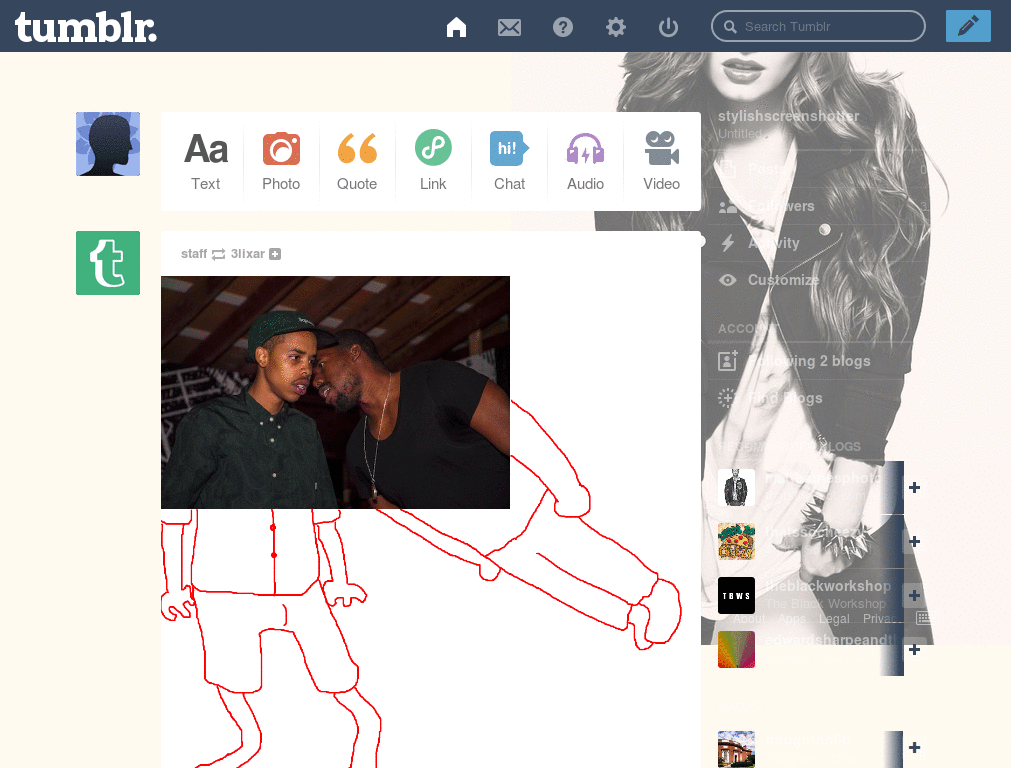Screen dimensions: 1024x768
Task: Open Settings via the gear icon
Action: pyautogui.click(x=615, y=27)
